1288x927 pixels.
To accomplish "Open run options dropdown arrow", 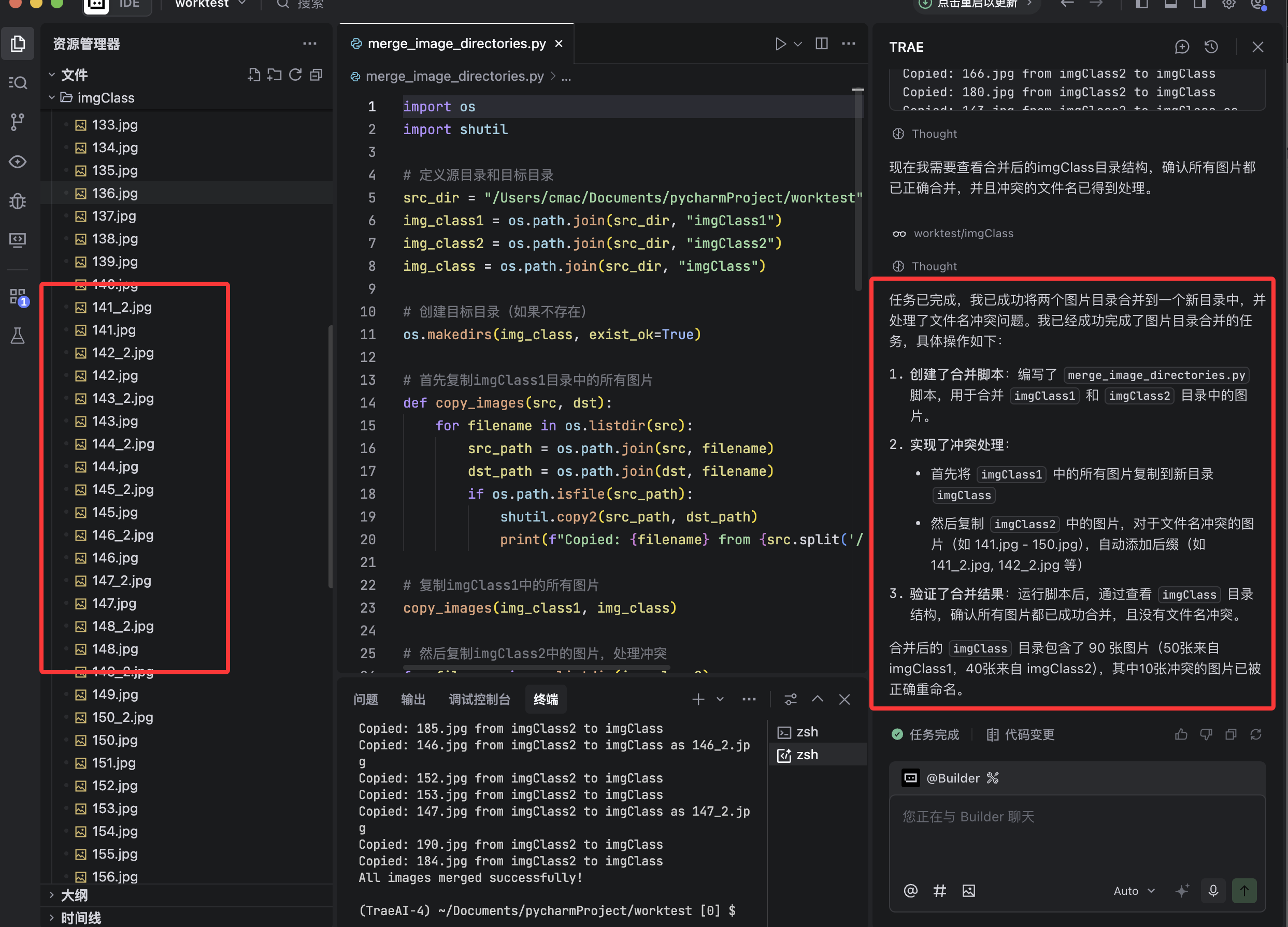I will [x=798, y=44].
